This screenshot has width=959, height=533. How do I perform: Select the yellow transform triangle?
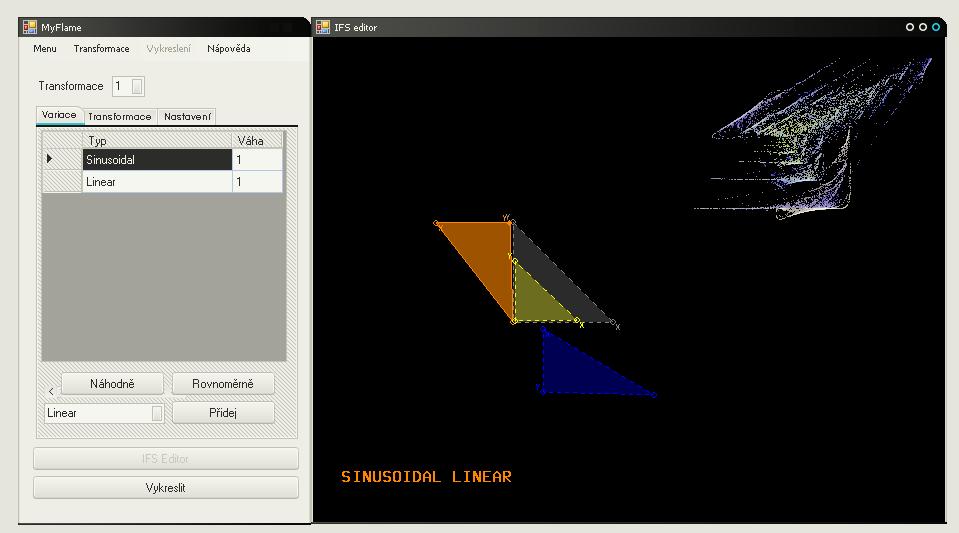click(x=537, y=303)
